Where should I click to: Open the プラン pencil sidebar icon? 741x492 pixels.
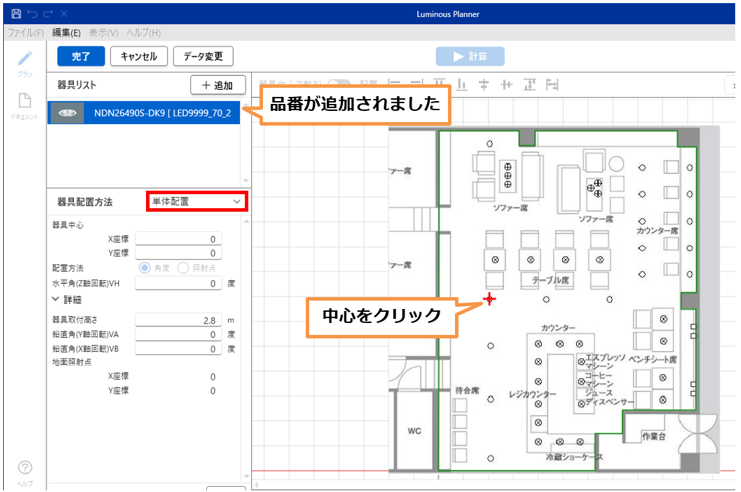[26, 58]
